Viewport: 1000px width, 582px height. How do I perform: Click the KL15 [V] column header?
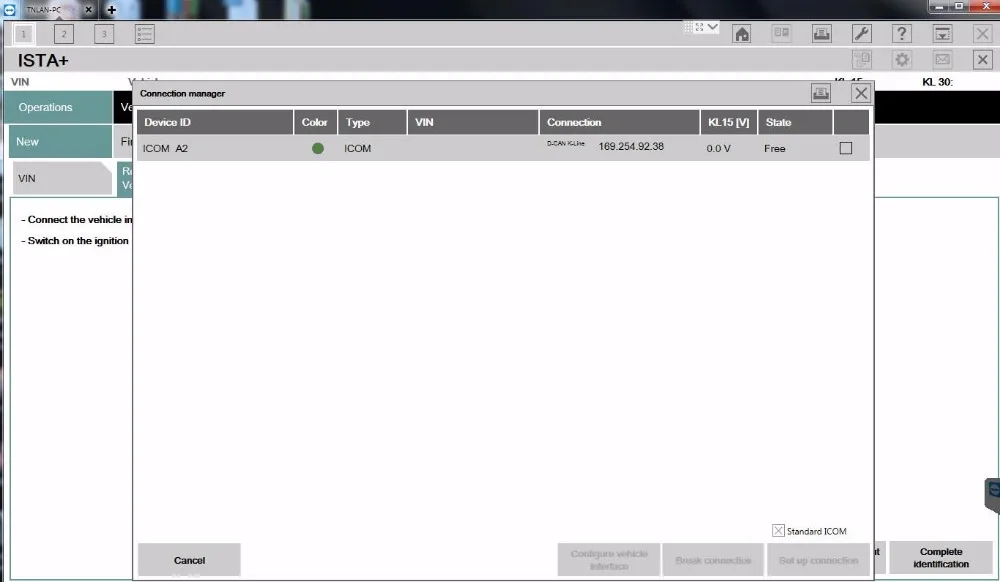coord(729,122)
